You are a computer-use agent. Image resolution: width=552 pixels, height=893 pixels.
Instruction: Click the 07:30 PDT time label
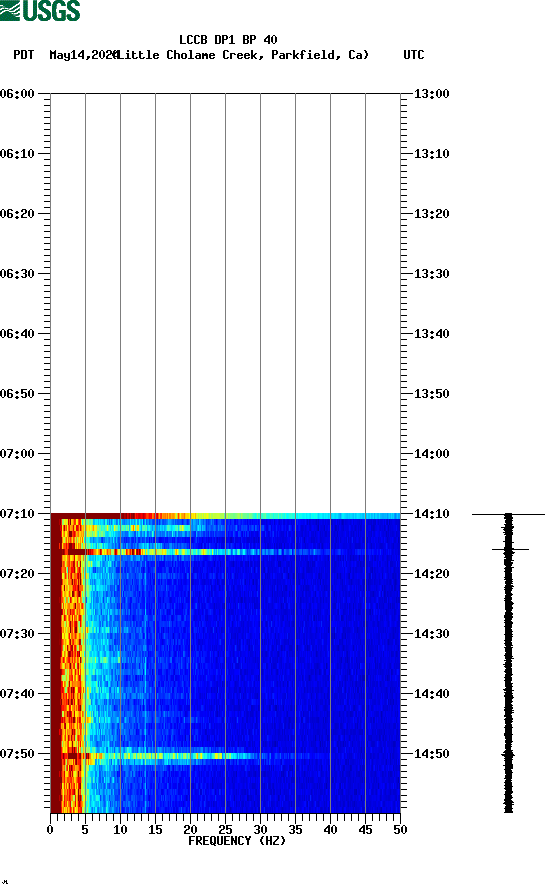pyautogui.click(x=17, y=634)
